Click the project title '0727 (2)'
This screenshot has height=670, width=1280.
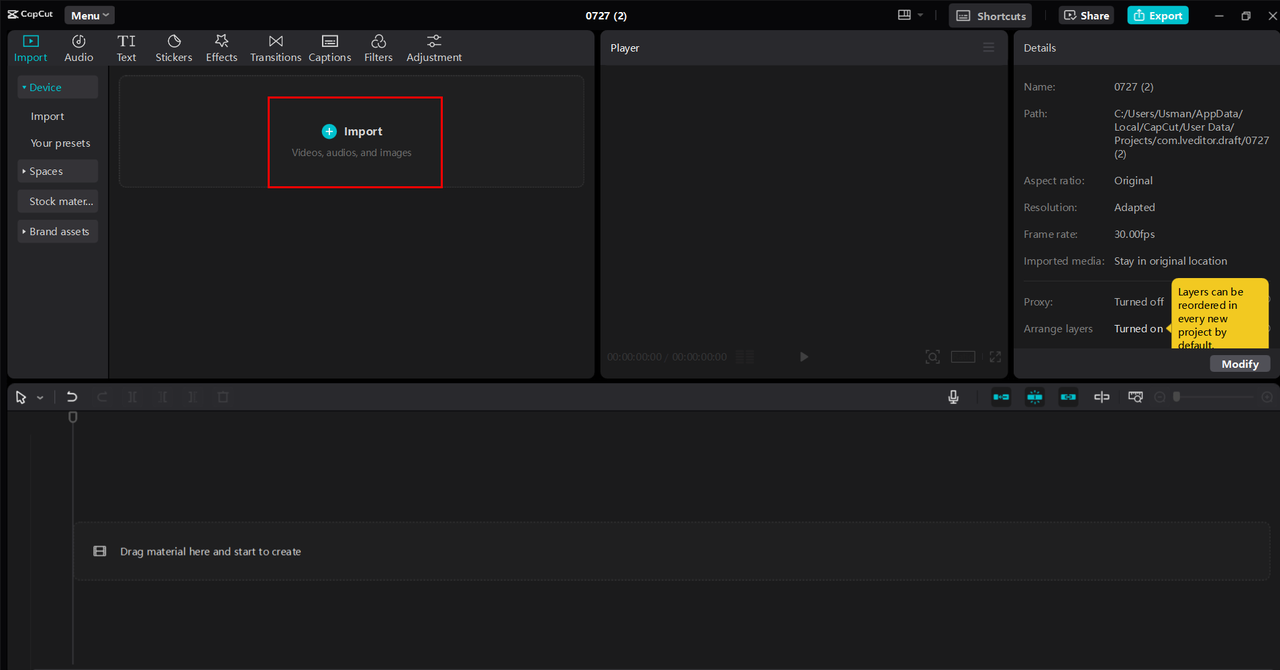pos(606,15)
